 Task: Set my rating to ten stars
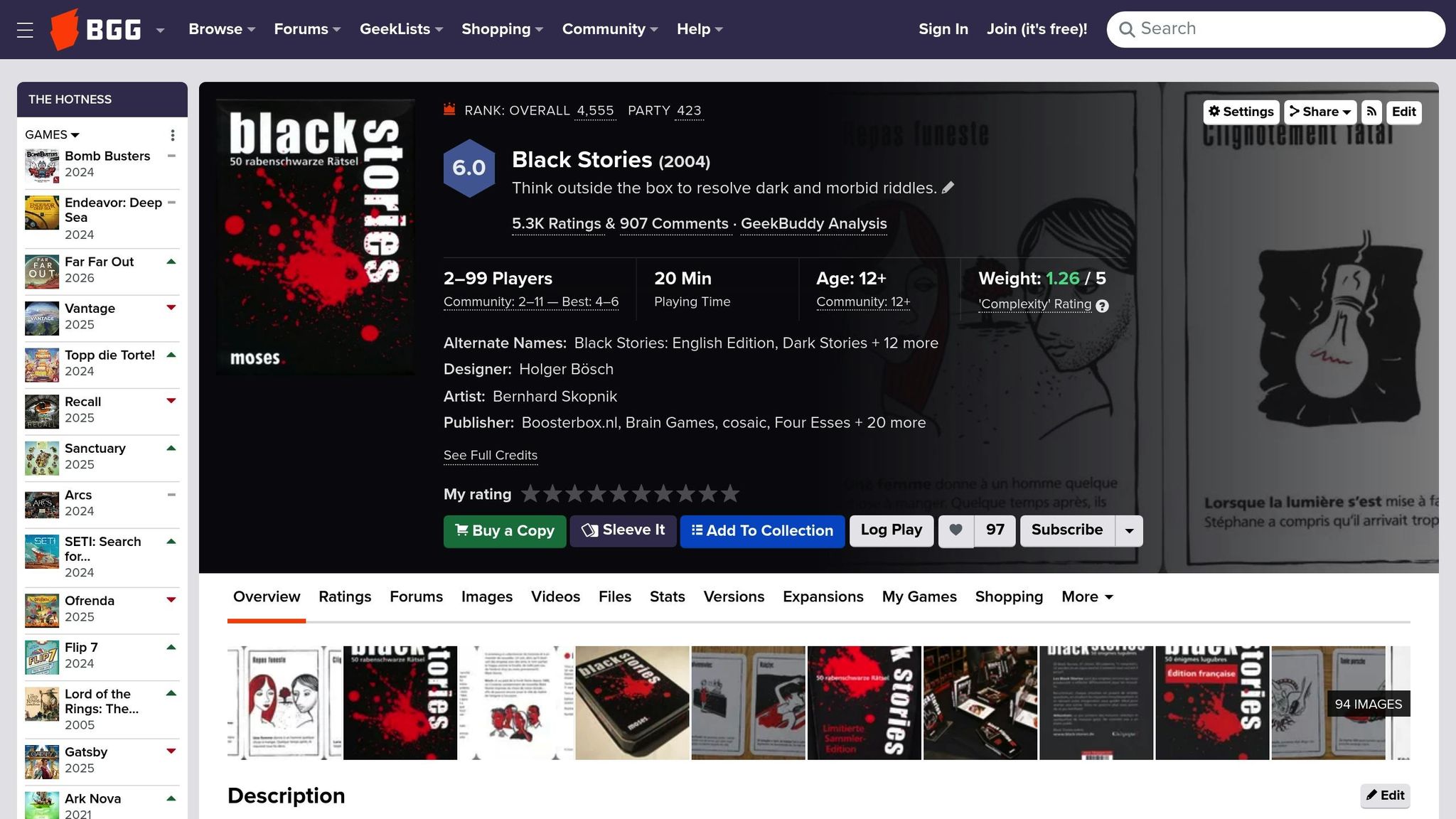tap(730, 493)
